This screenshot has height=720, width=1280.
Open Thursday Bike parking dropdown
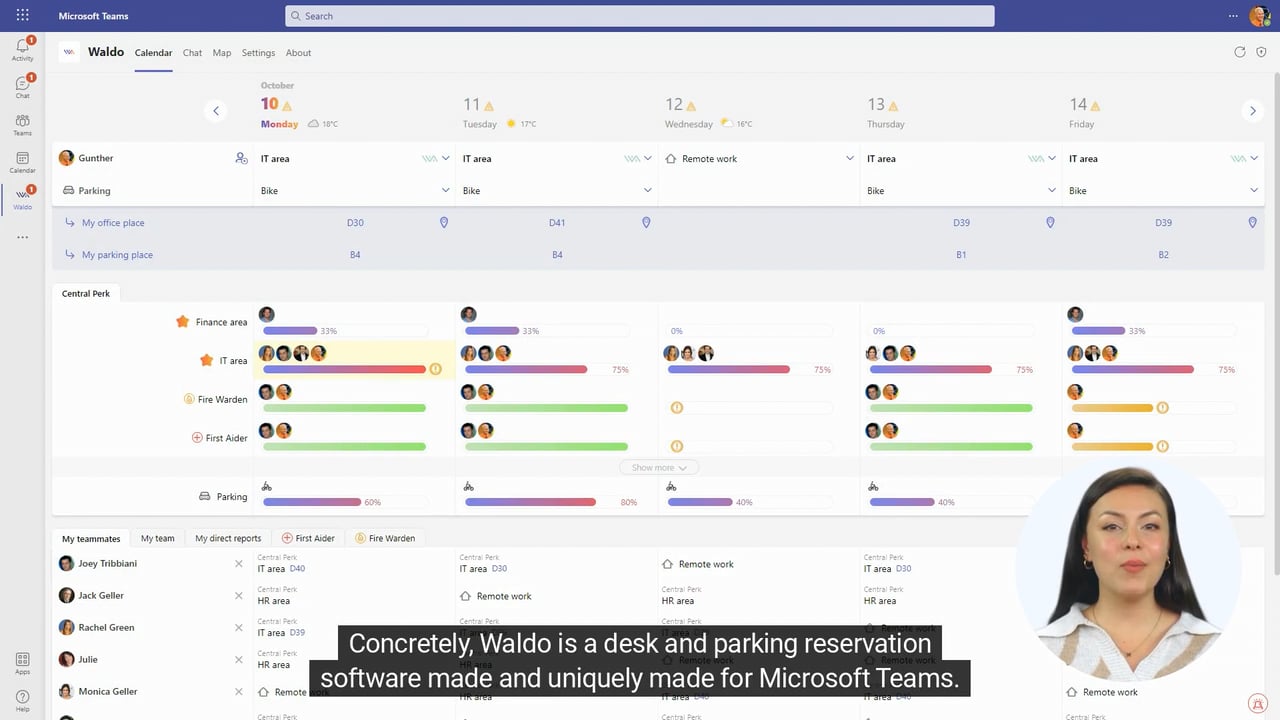1052,191
